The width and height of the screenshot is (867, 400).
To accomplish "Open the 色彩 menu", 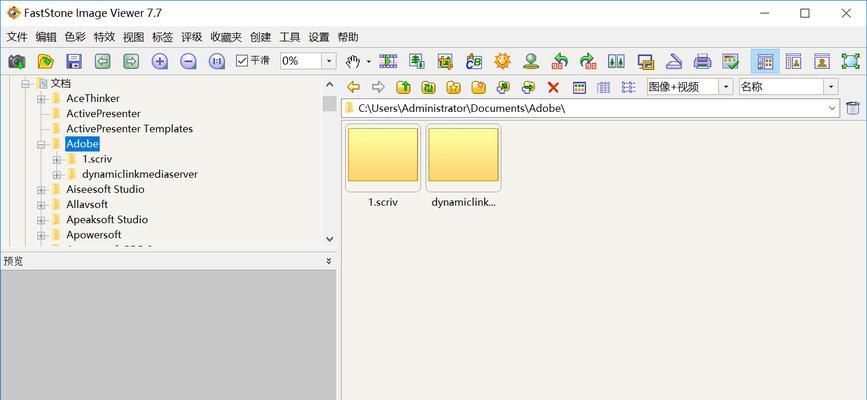I will 75,38.
